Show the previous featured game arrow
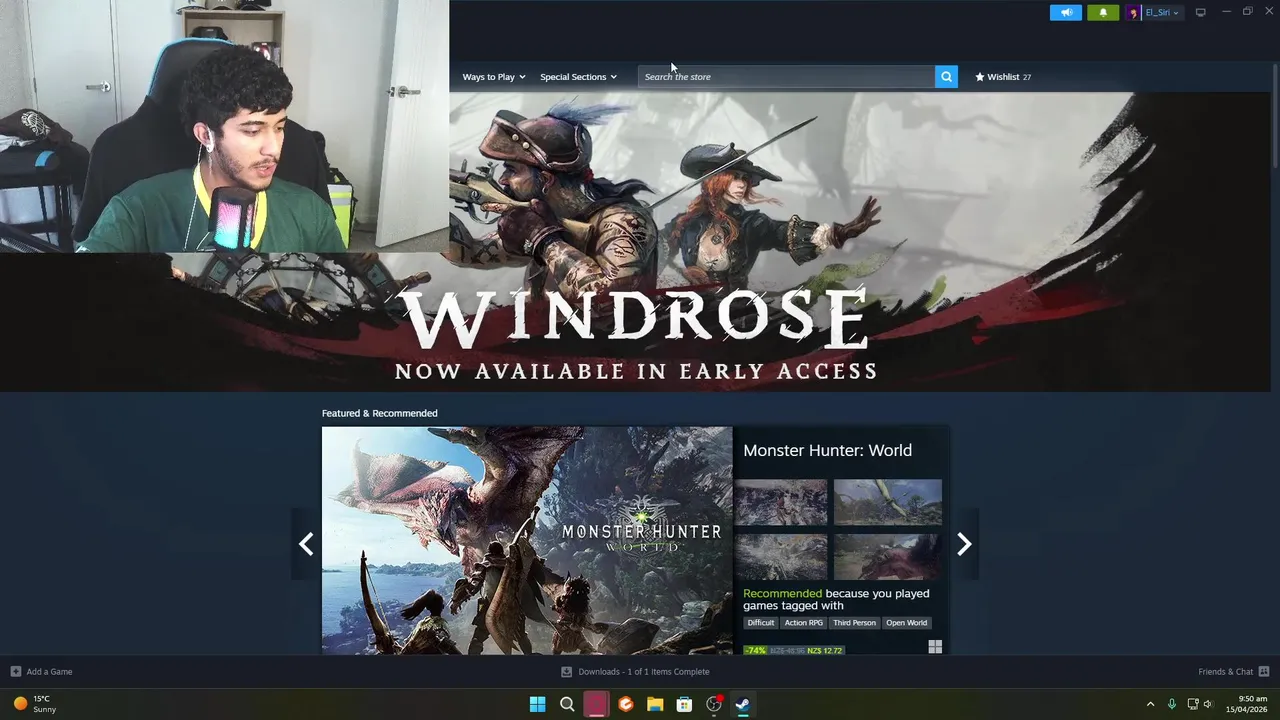 coord(306,544)
